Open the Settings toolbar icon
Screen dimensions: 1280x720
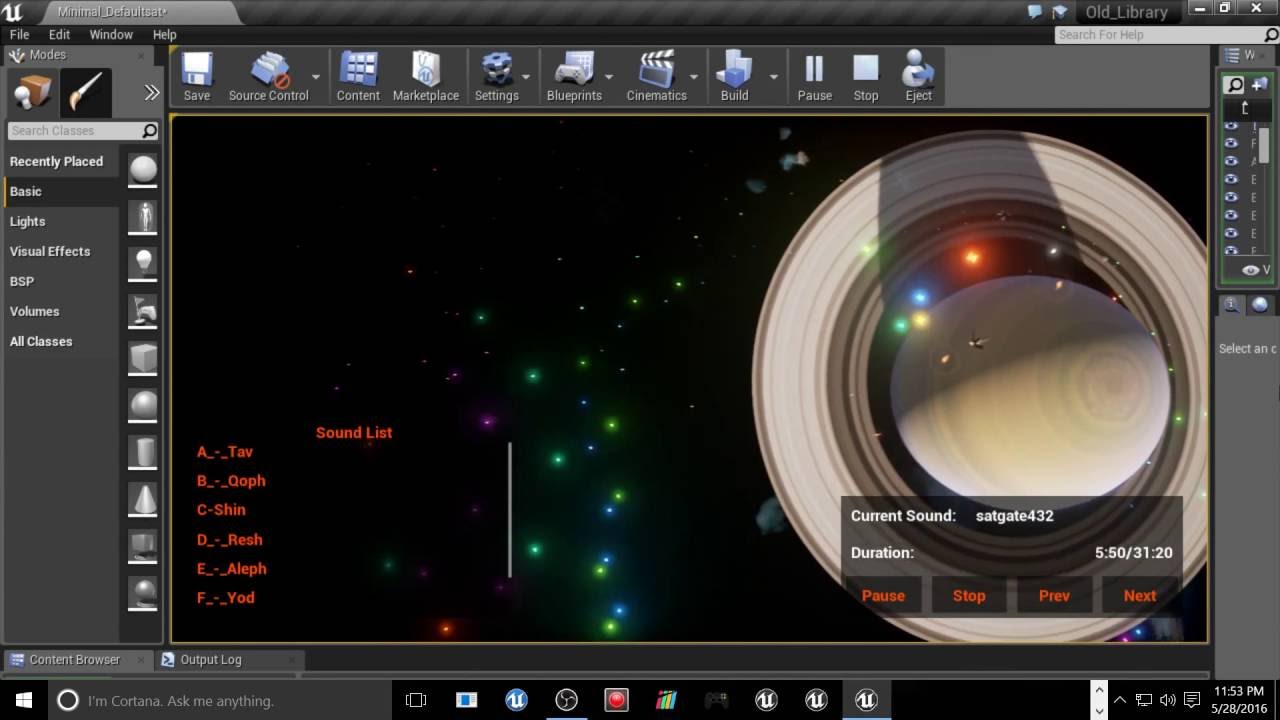click(497, 78)
